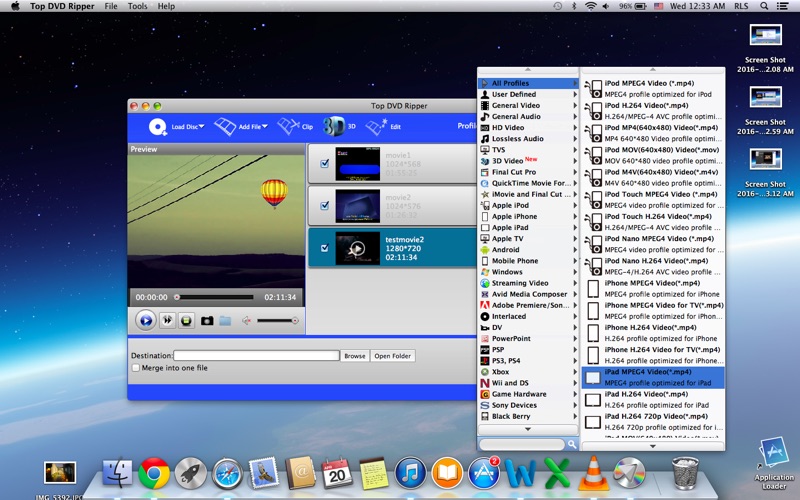This screenshot has width=800, height=500.
Task: Click the testmovie2 play thumbnail
Action: [x=358, y=248]
